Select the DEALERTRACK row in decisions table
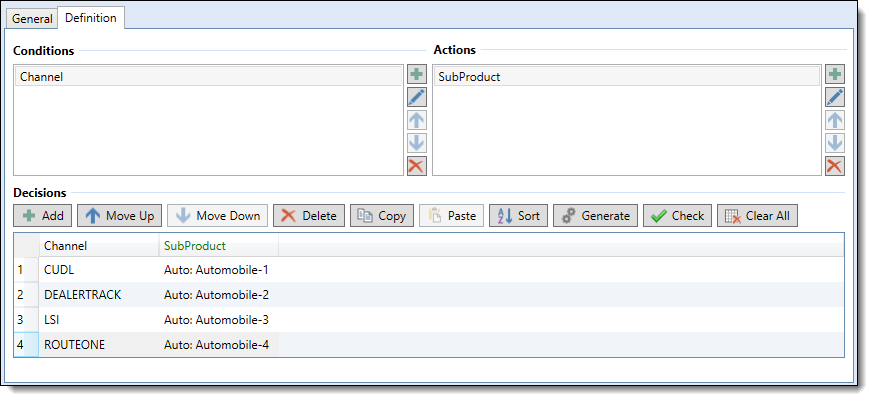Screen dimensions: 873x401 click(429, 295)
